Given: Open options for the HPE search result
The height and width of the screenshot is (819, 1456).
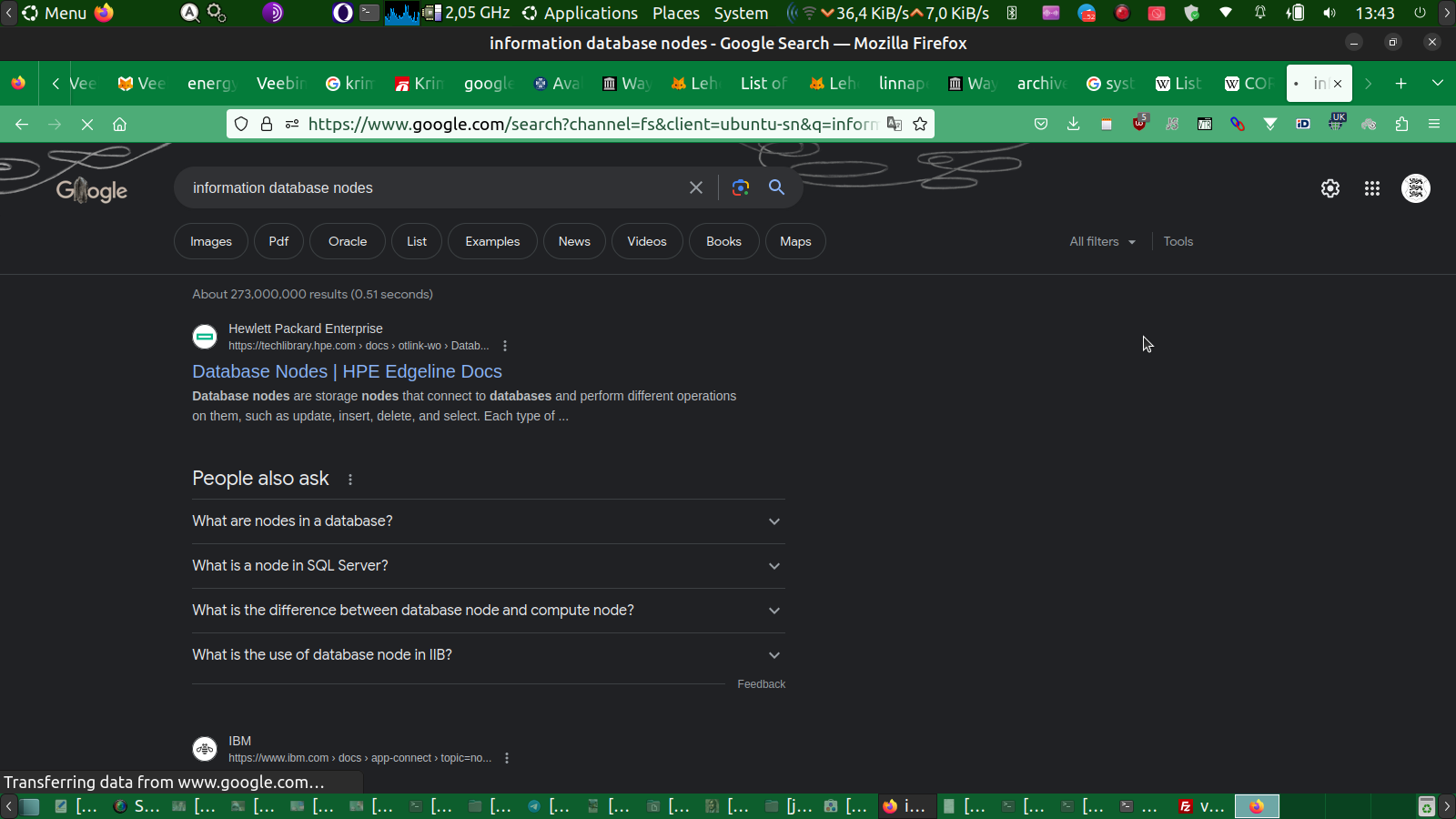Looking at the screenshot, I should pos(505,346).
